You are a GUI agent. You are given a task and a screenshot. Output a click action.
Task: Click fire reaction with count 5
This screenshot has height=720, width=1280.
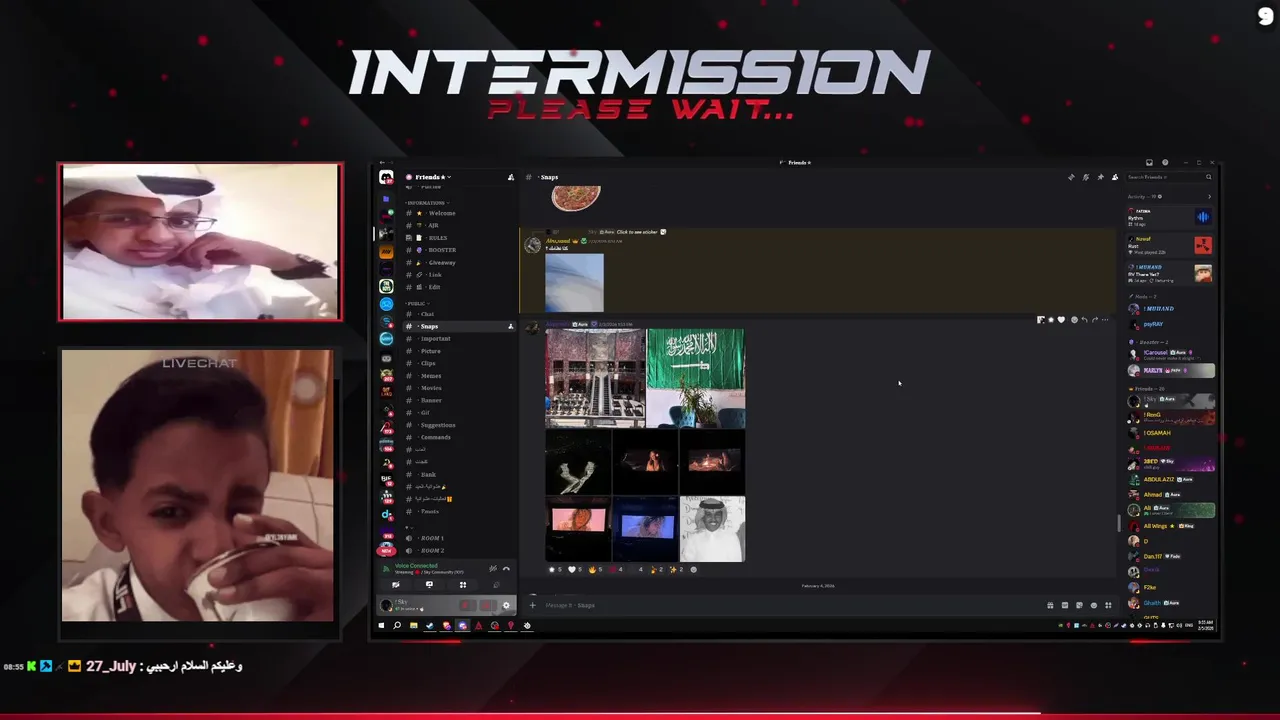(x=596, y=569)
